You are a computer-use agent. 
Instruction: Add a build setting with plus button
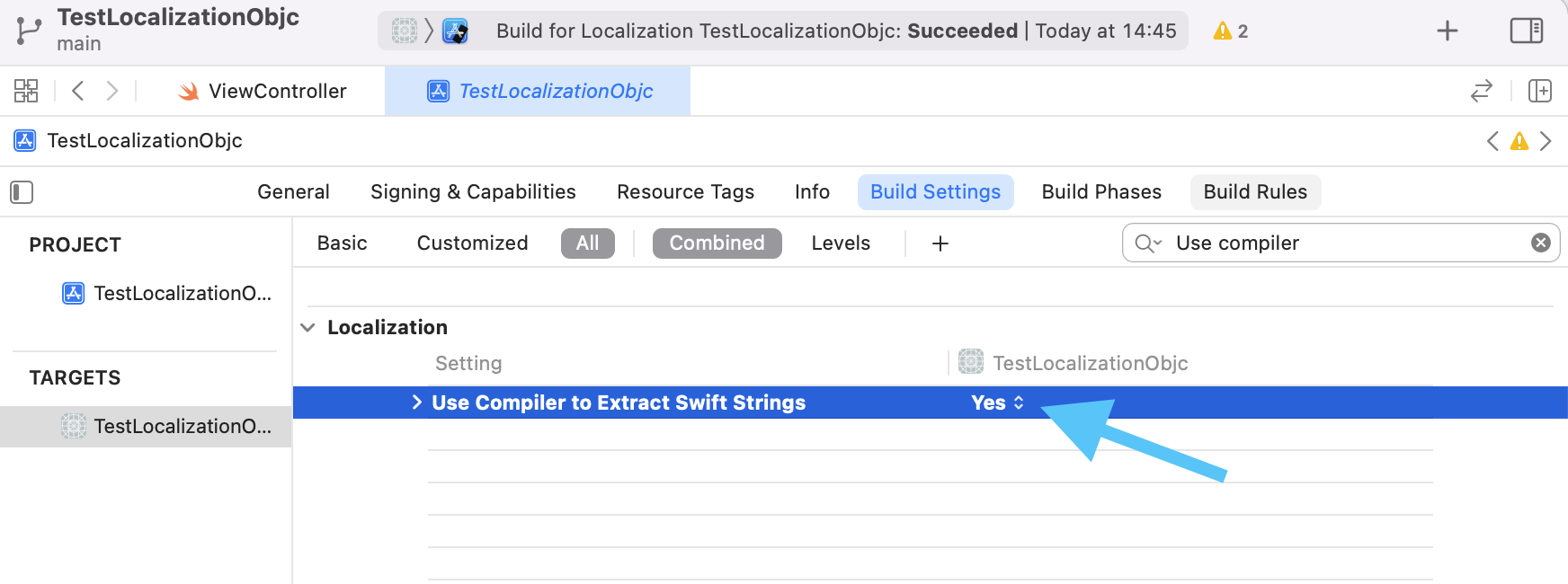(940, 243)
